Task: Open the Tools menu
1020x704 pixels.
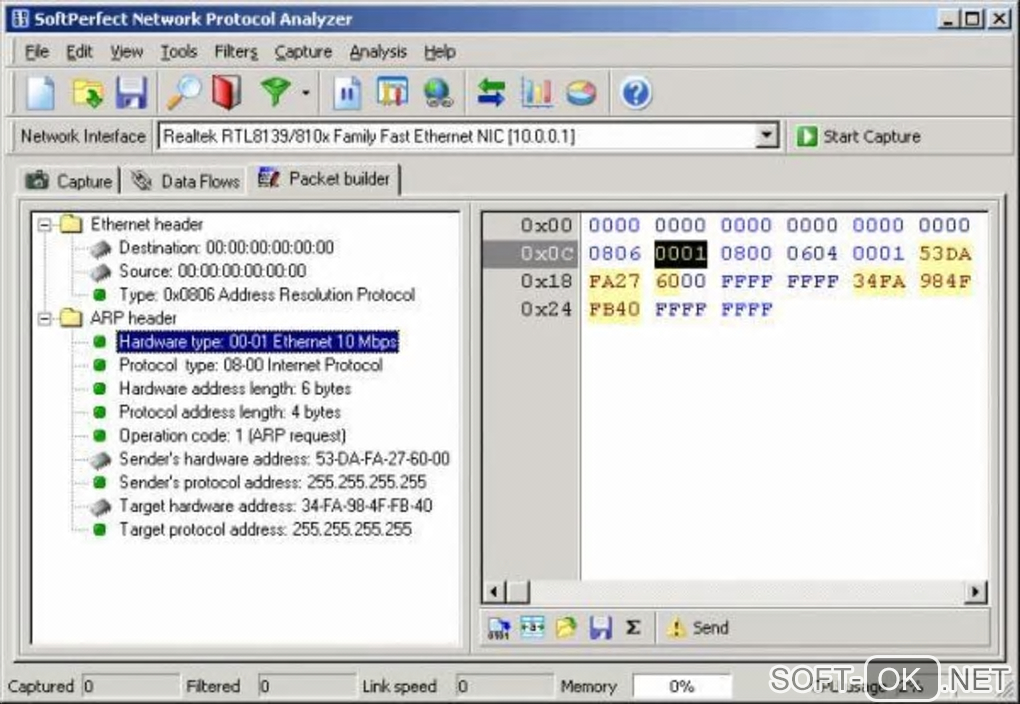Action: tap(179, 51)
